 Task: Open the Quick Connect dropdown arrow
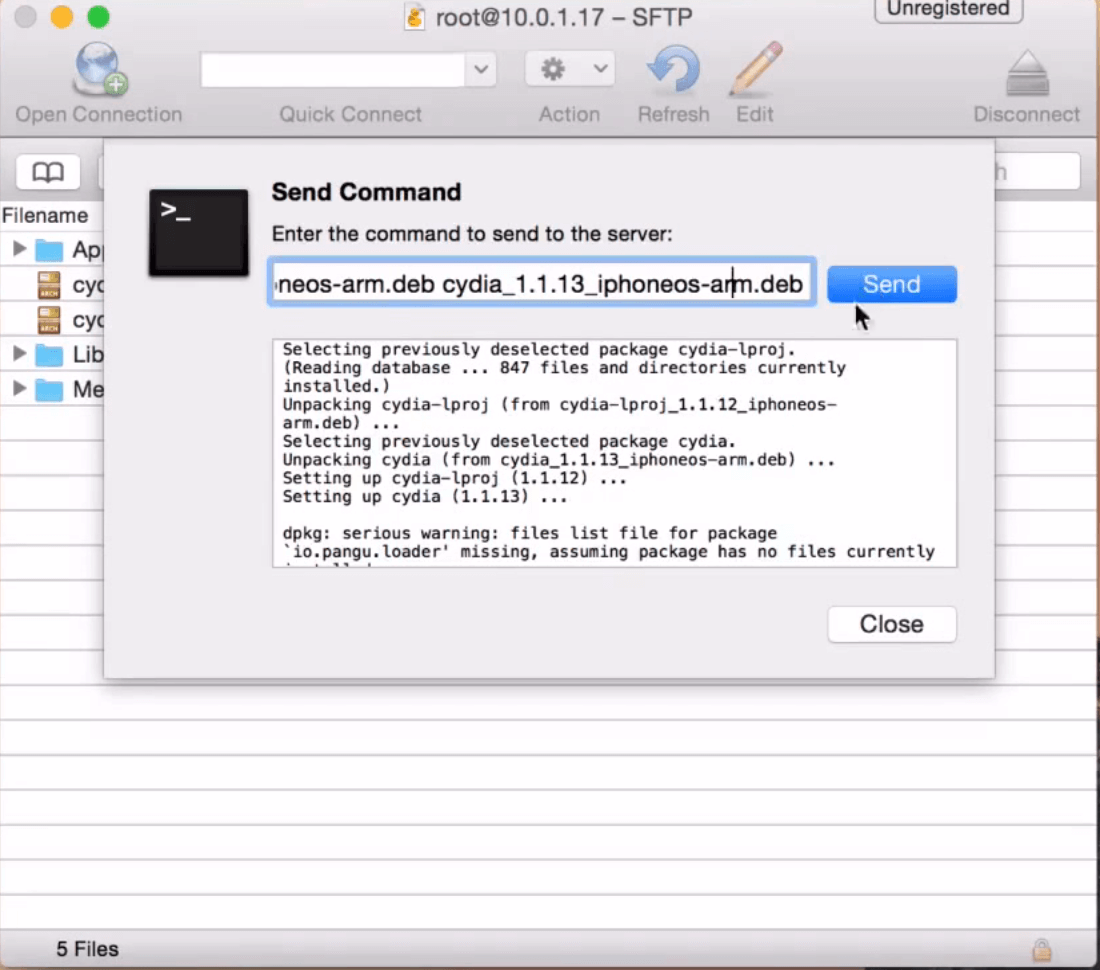point(481,69)
